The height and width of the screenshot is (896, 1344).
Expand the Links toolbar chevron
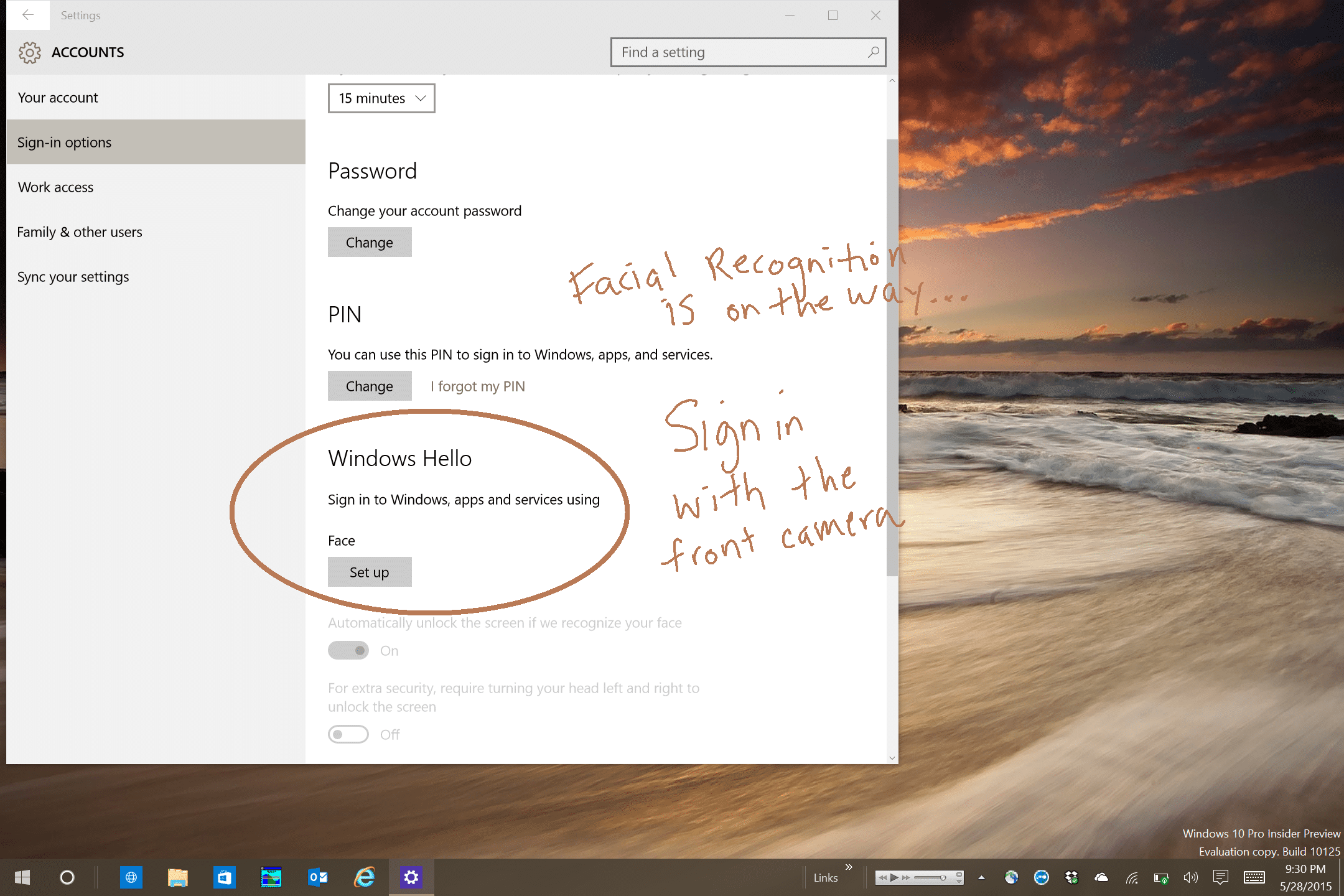pyautogui.click(x=849, y=867)
